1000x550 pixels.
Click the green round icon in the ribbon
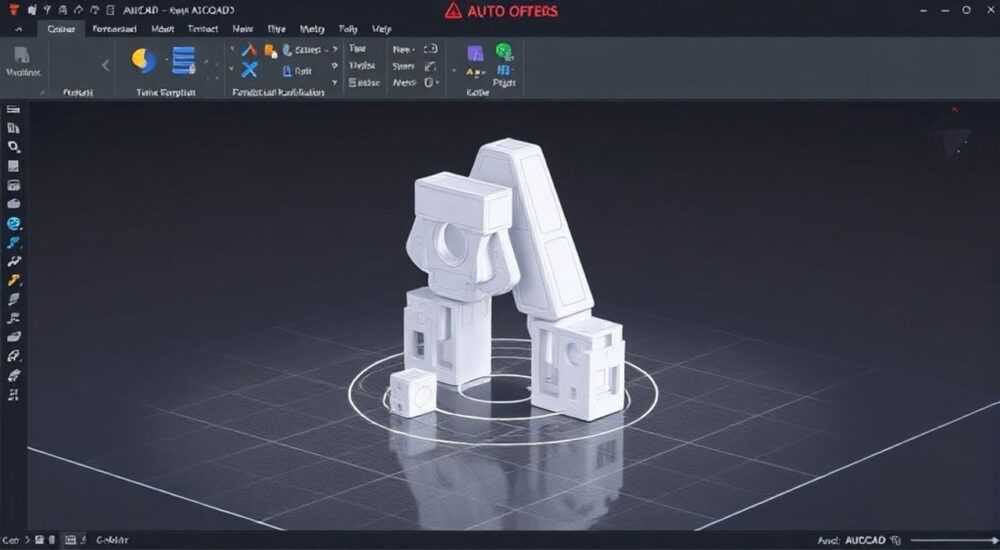[504, 52]
